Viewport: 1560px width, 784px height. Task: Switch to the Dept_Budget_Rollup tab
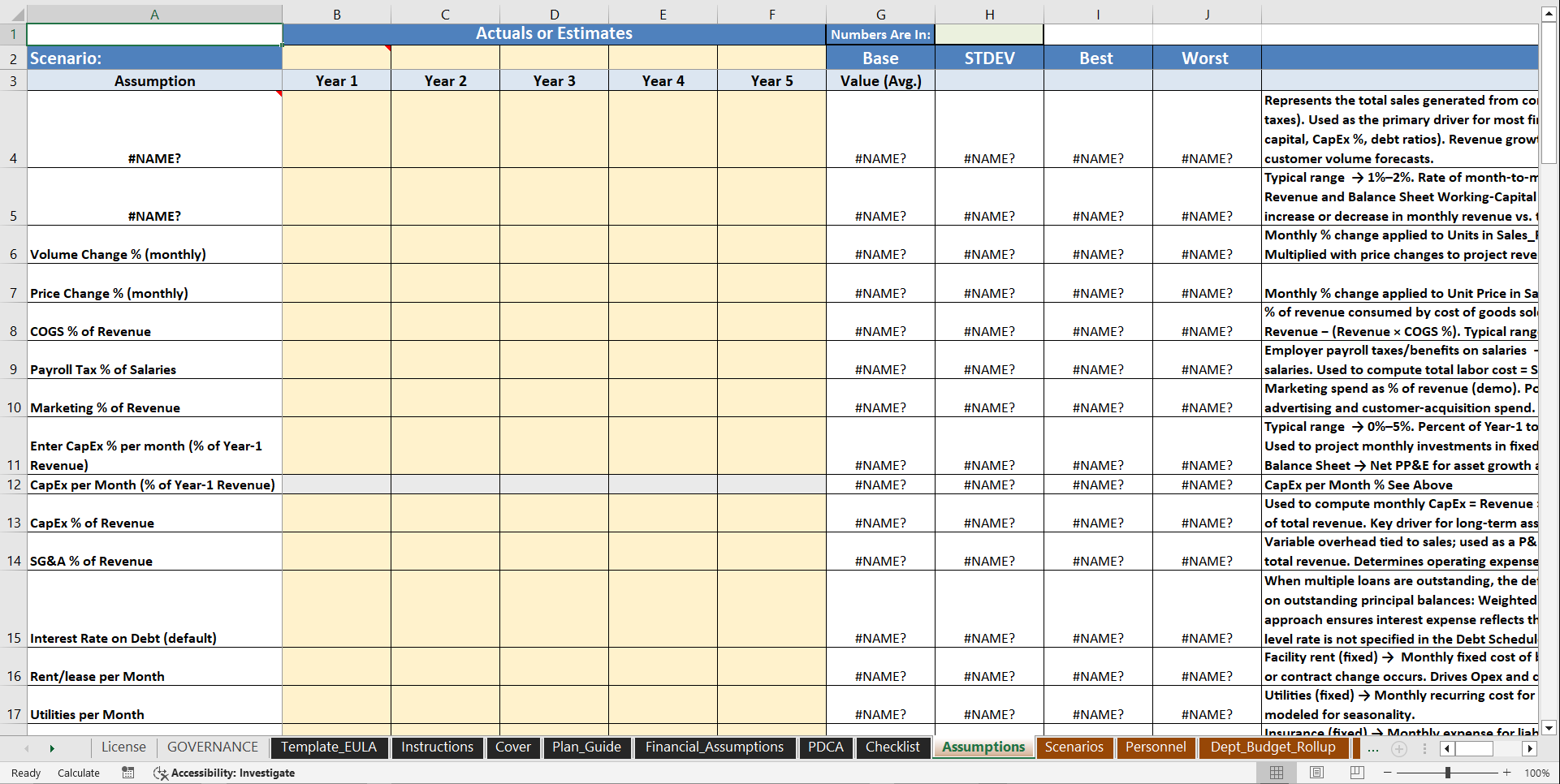pyautogui.click(x=1272, y=747)
